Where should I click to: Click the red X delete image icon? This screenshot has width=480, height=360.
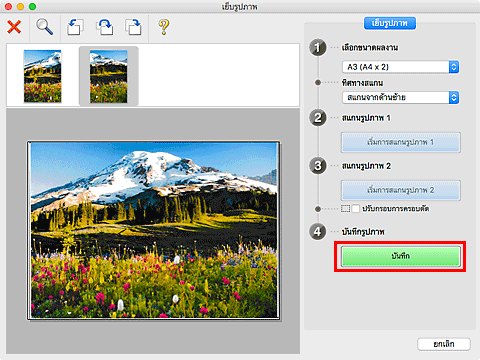14,27
